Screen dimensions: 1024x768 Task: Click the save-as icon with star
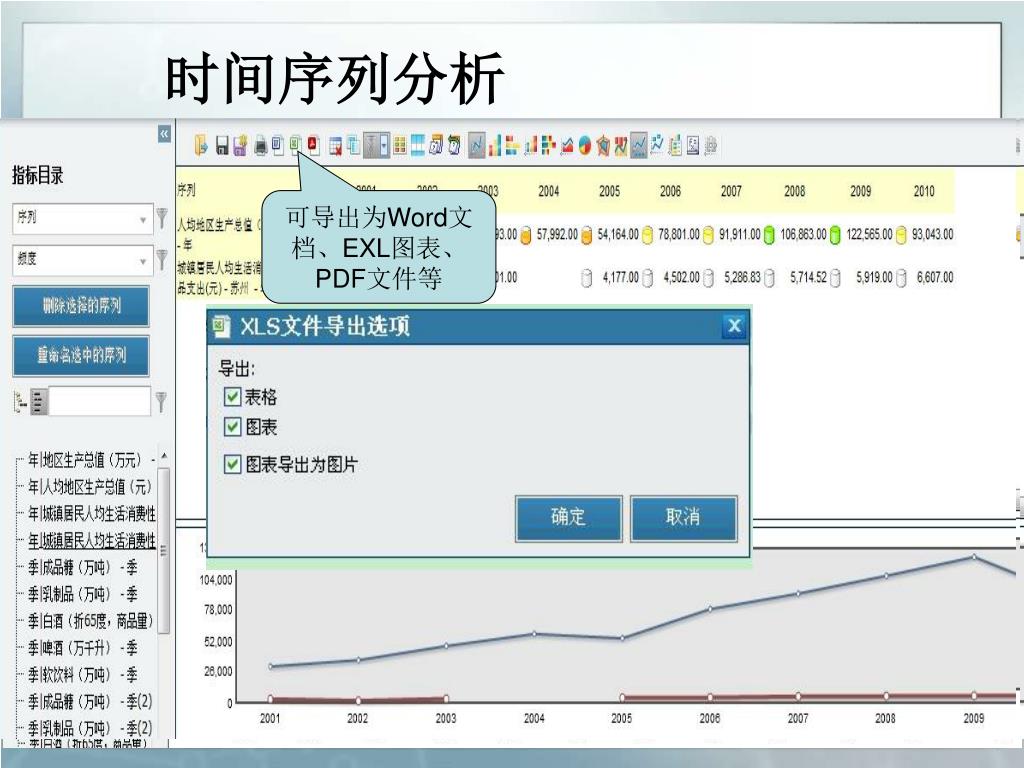point(240,145)
